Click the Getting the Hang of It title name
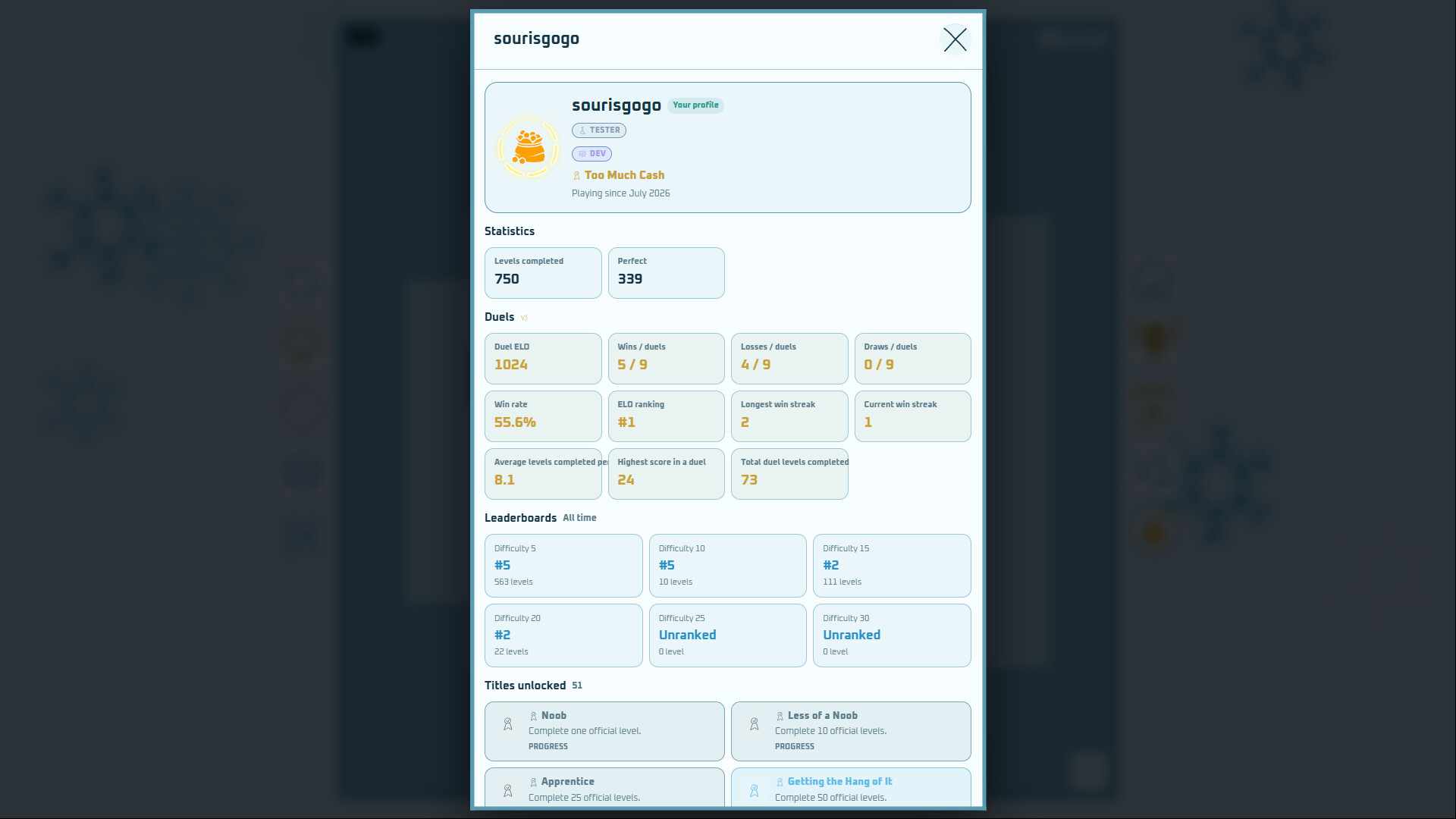Image resolution: width=1456 pixels, height=819 pixels. pyautogui.click(x=839, y=782)
